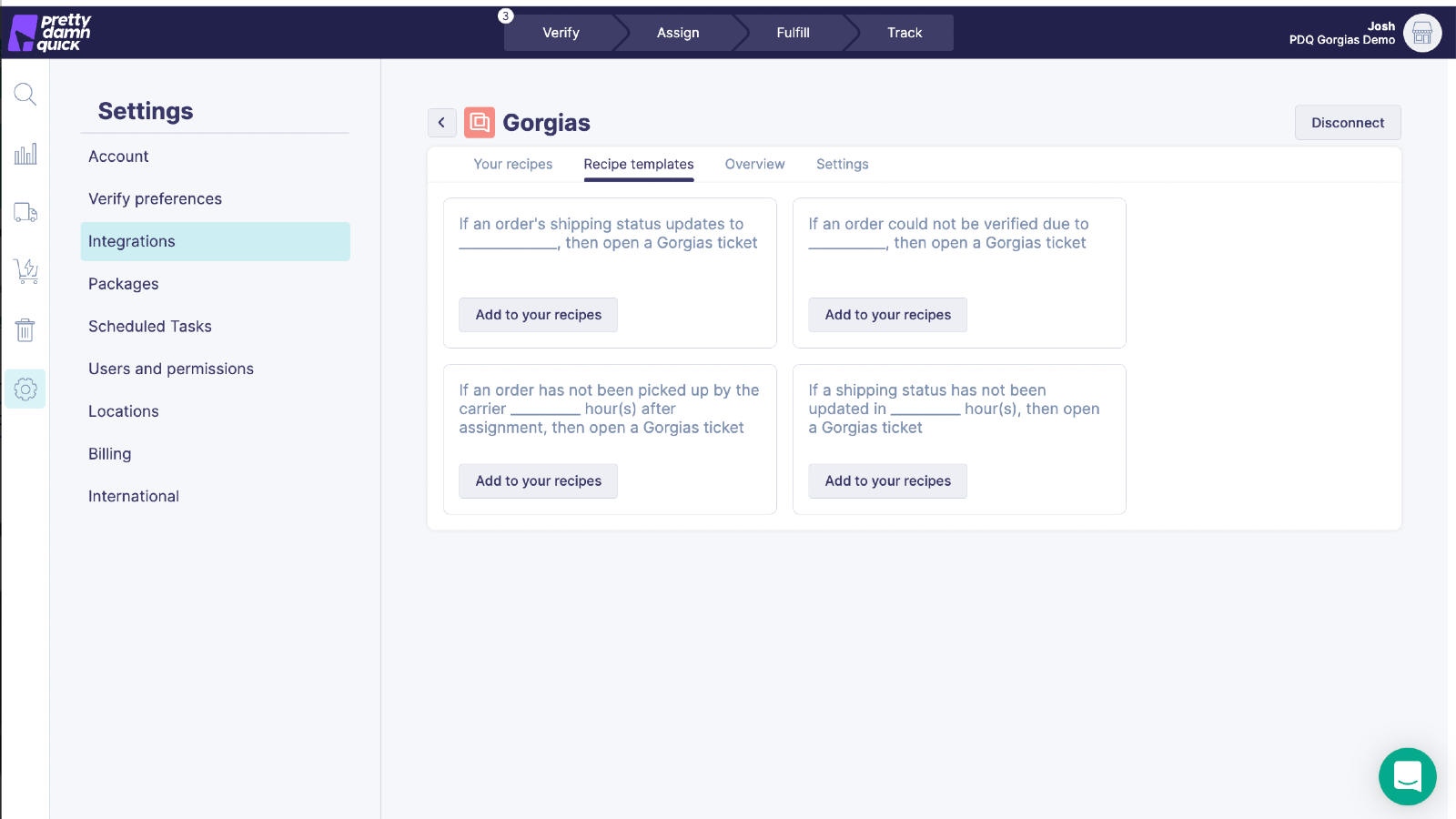Click the lightning cart orders icon

tap(25, 271)
